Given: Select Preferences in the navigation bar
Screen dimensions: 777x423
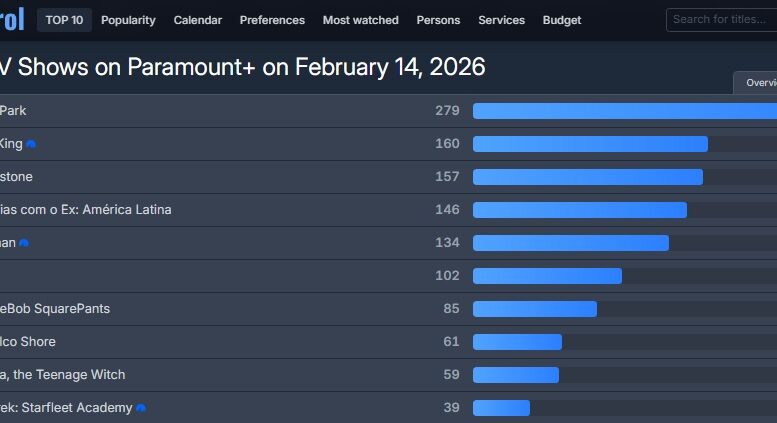Looking at the screenshot, I should (272, 20).
